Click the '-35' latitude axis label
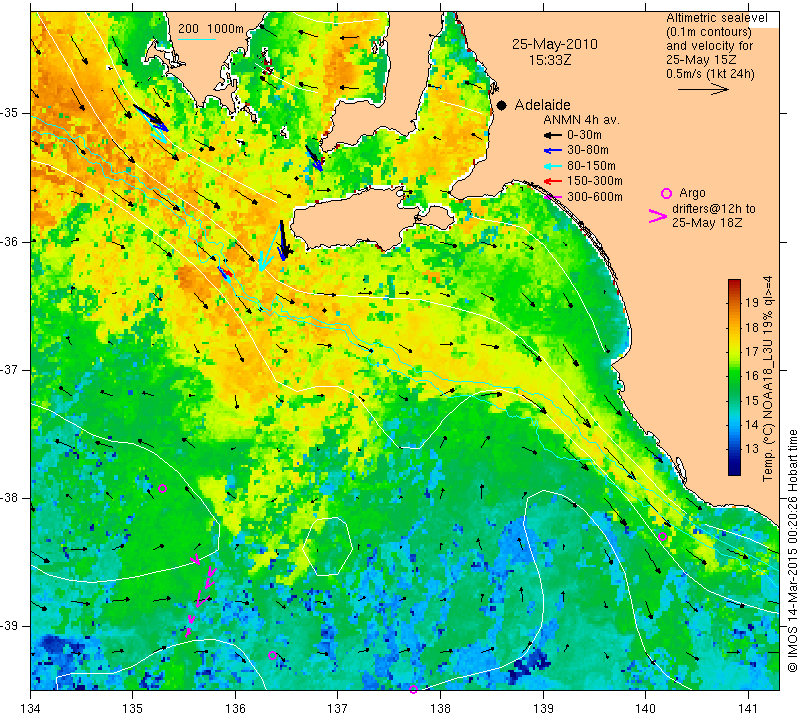Viewport: 800px width, 720px height. [x=9, y=113]
